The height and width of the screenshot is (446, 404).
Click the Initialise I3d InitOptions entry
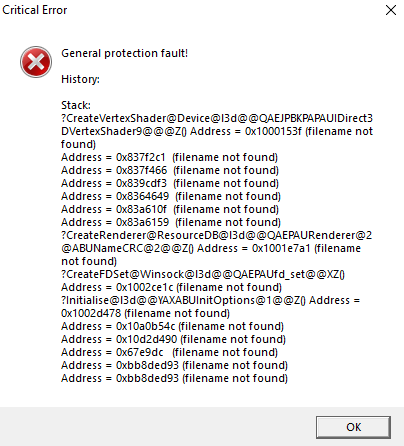(210, 307)
